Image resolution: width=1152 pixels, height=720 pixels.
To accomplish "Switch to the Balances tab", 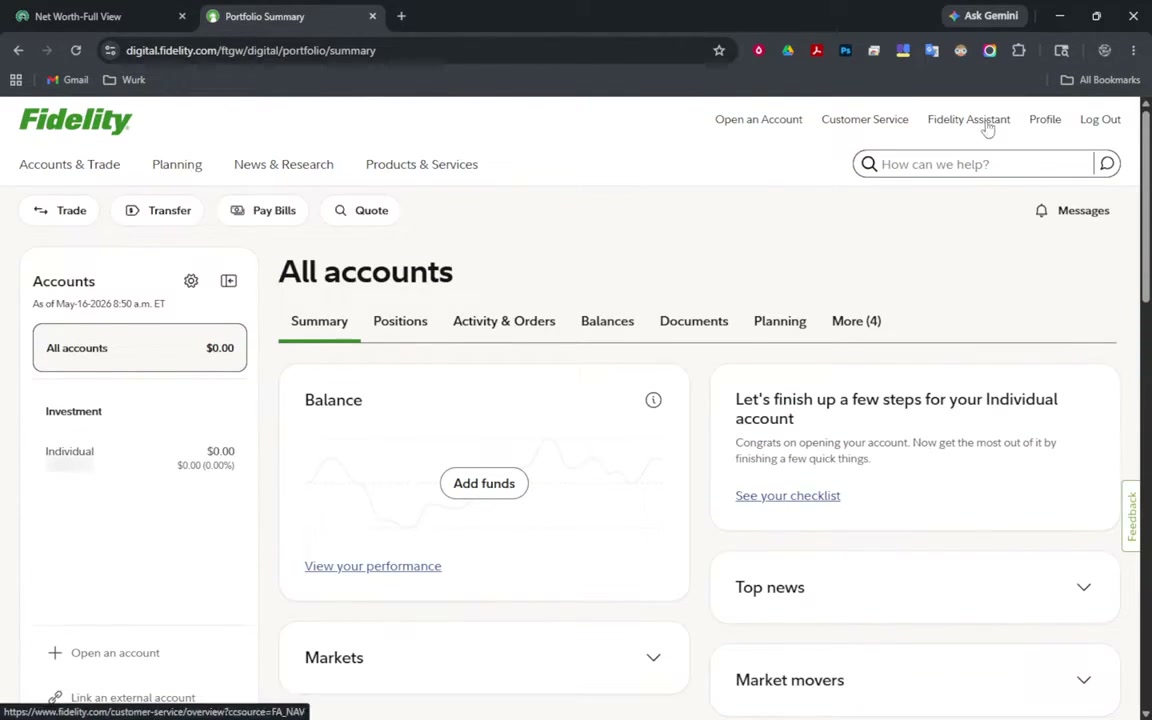I will (608, 321).
